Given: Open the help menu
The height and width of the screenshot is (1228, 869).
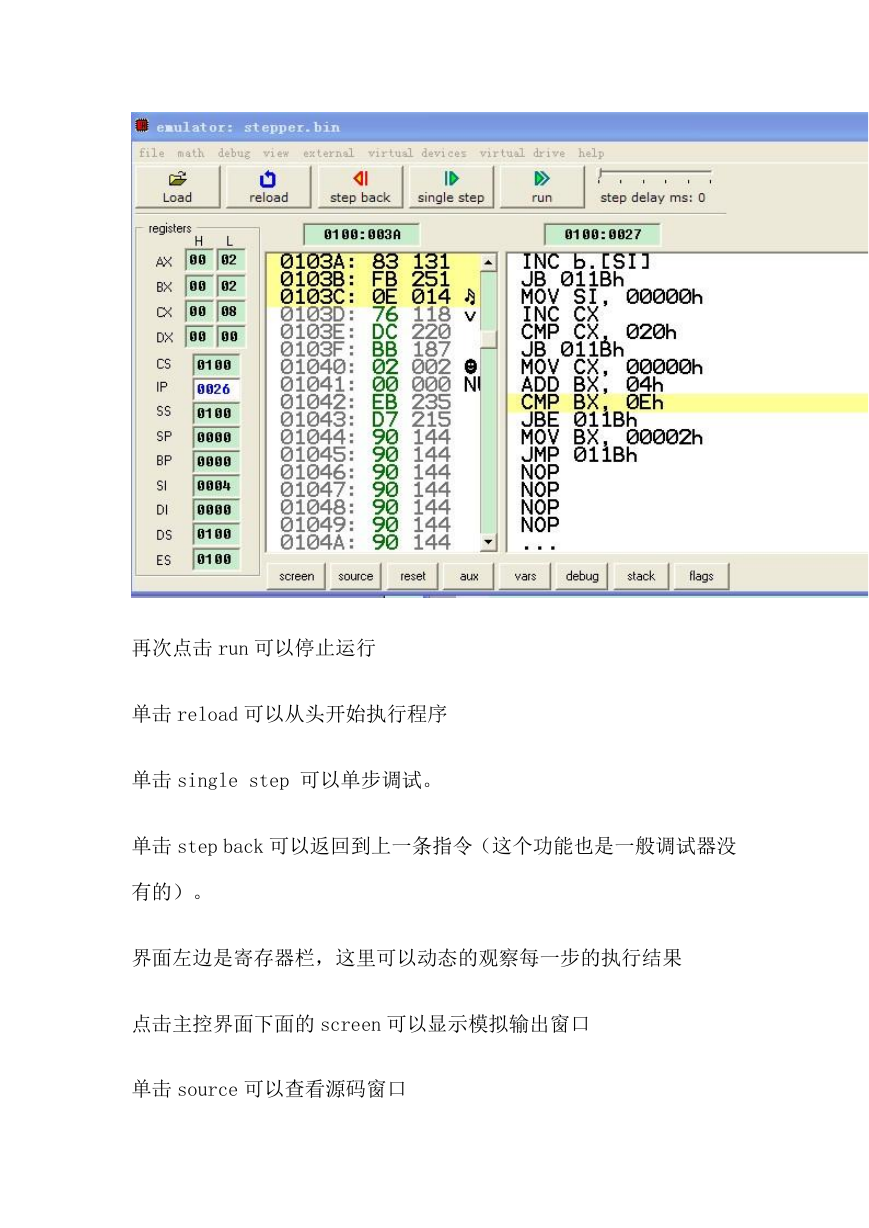Looking at the screenshot, I should pyautogui.click(x=591, y=153).
